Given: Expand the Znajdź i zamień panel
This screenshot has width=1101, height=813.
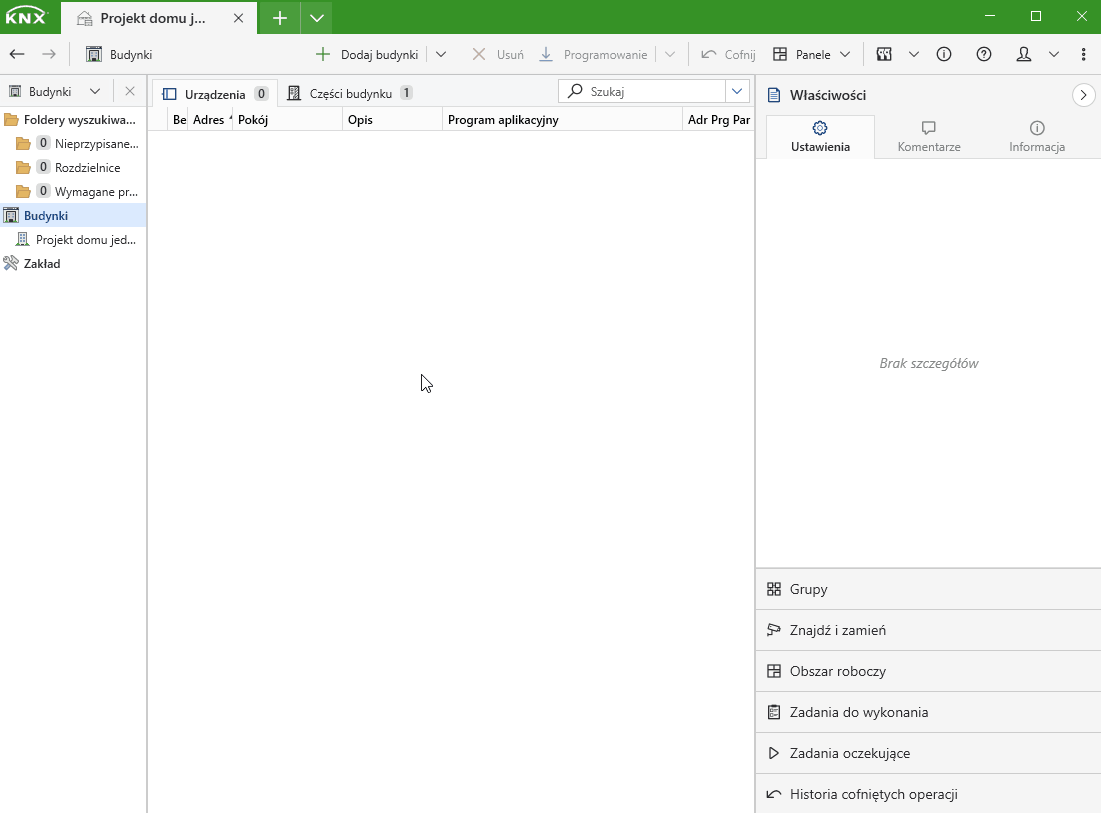Looking at the screenshot, I should point(837,630).
